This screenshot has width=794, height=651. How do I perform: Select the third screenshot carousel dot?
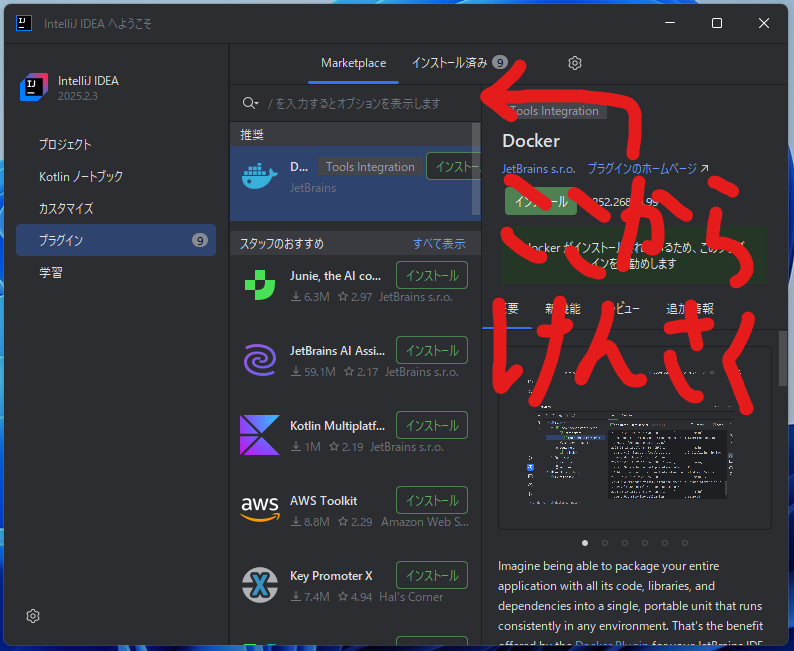[x=625, y=543]
